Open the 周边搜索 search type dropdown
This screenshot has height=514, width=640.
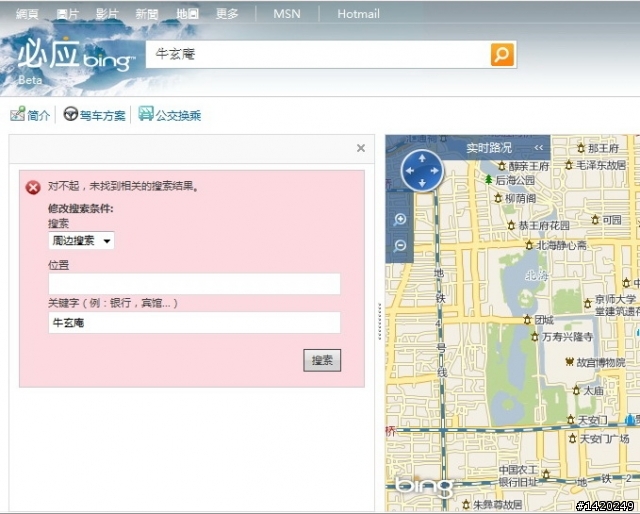(81, 240)
